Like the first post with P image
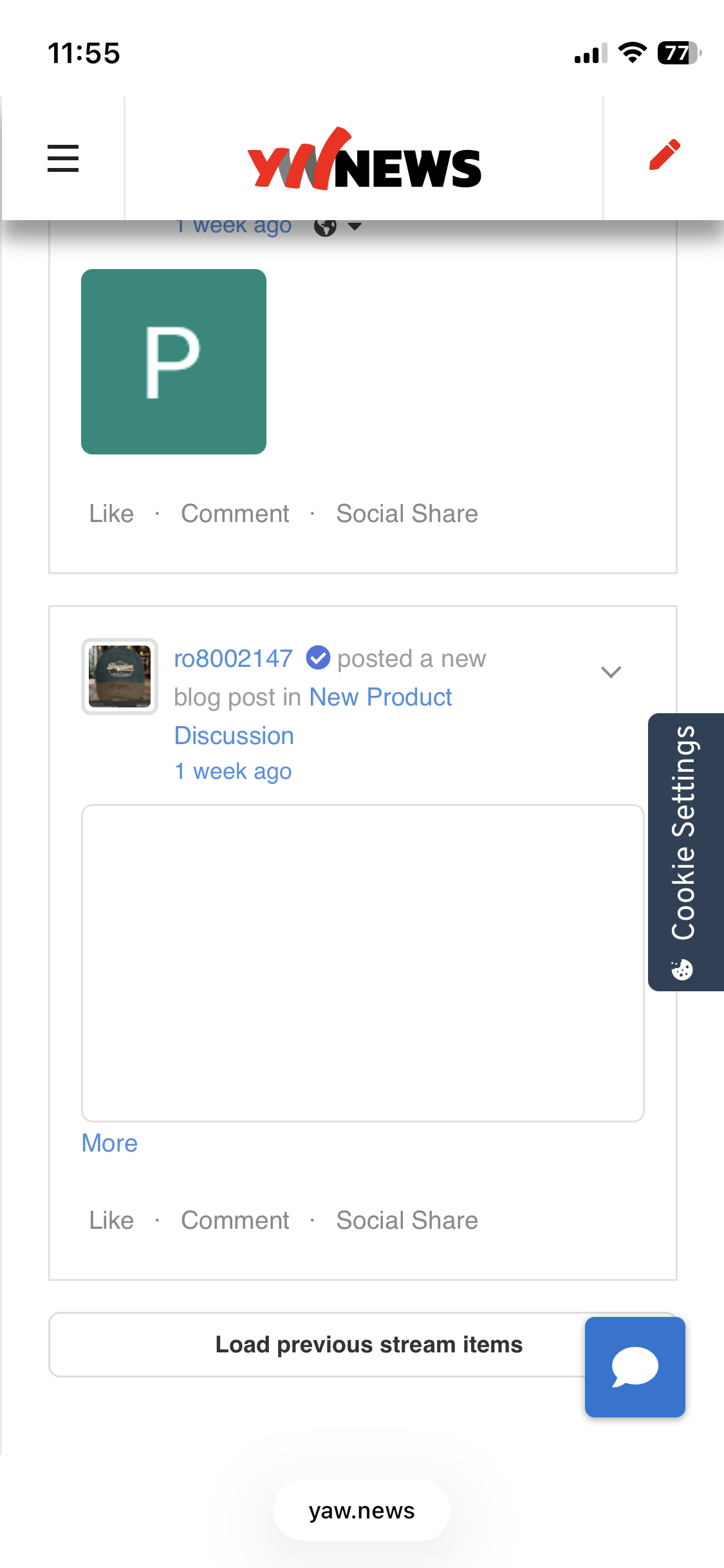The width and height of the screenshot is (724, 1568). [x=111, y=514]
